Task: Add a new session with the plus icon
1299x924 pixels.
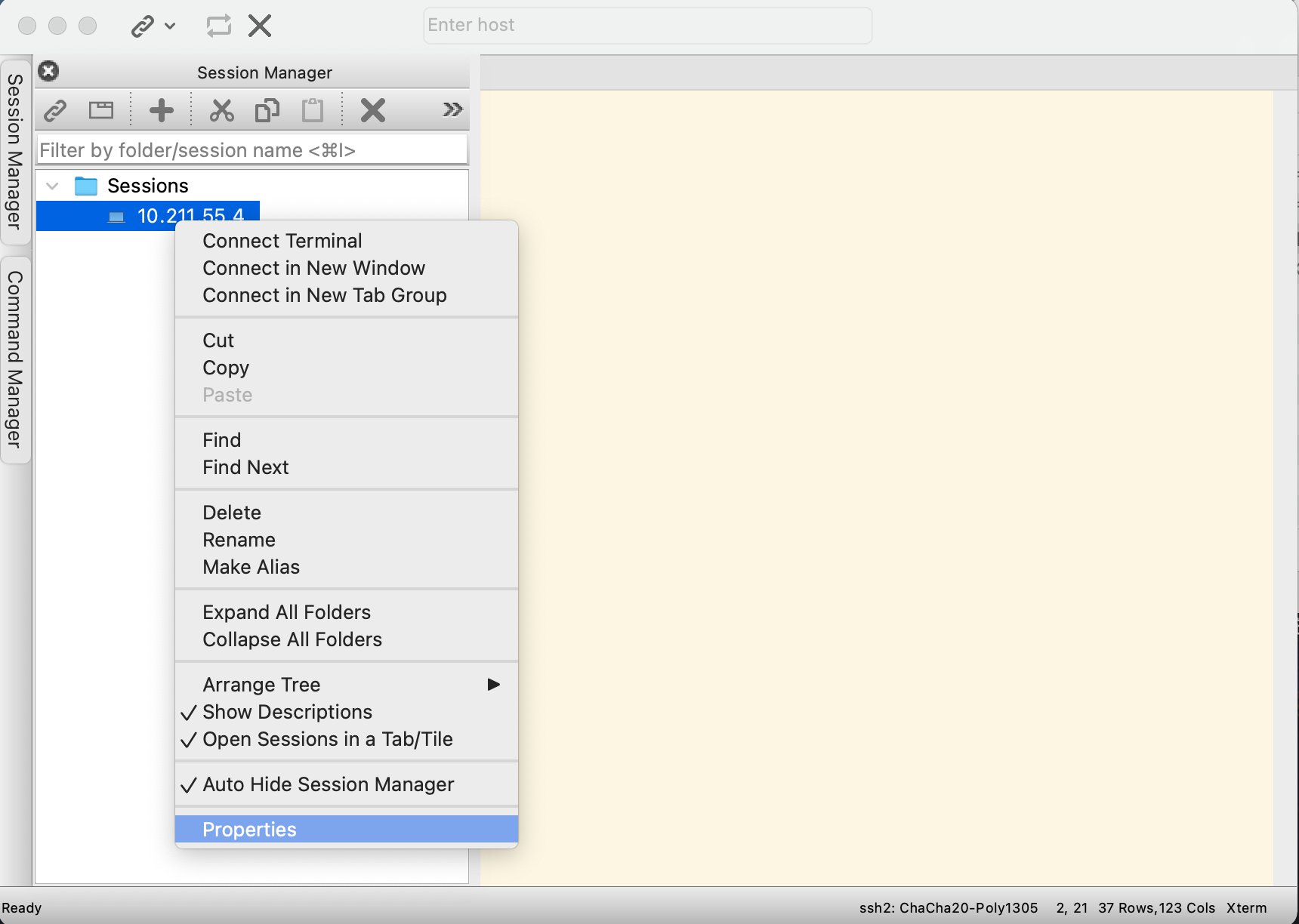Action: 161,110
